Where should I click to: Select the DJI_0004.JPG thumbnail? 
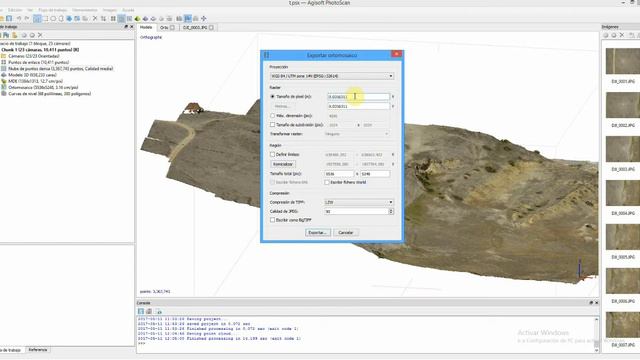point(622,193)
